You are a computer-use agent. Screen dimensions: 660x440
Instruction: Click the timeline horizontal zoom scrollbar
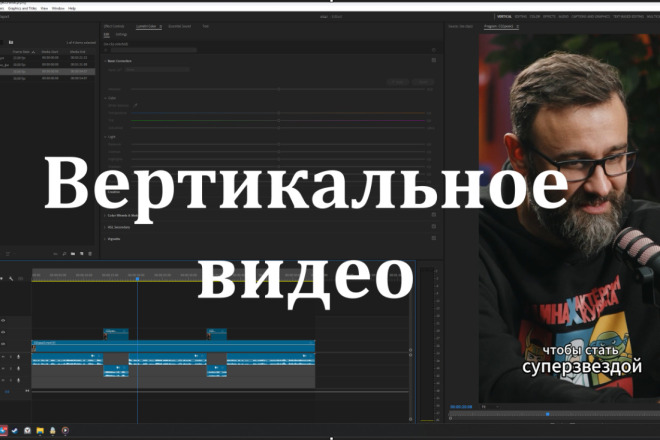pos(220,392)
